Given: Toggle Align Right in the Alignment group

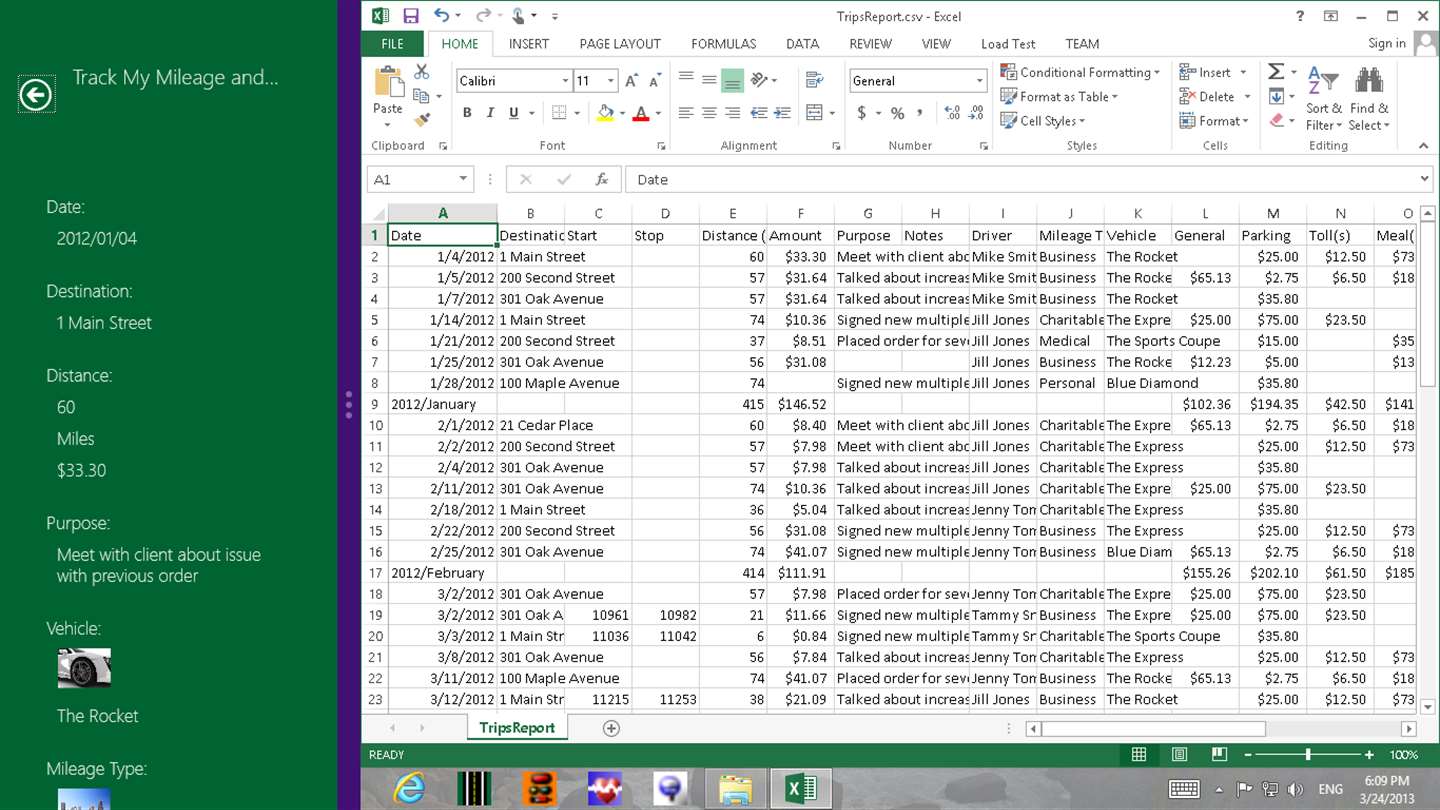Looking at the screenshot, I should [x=733, y=113].
